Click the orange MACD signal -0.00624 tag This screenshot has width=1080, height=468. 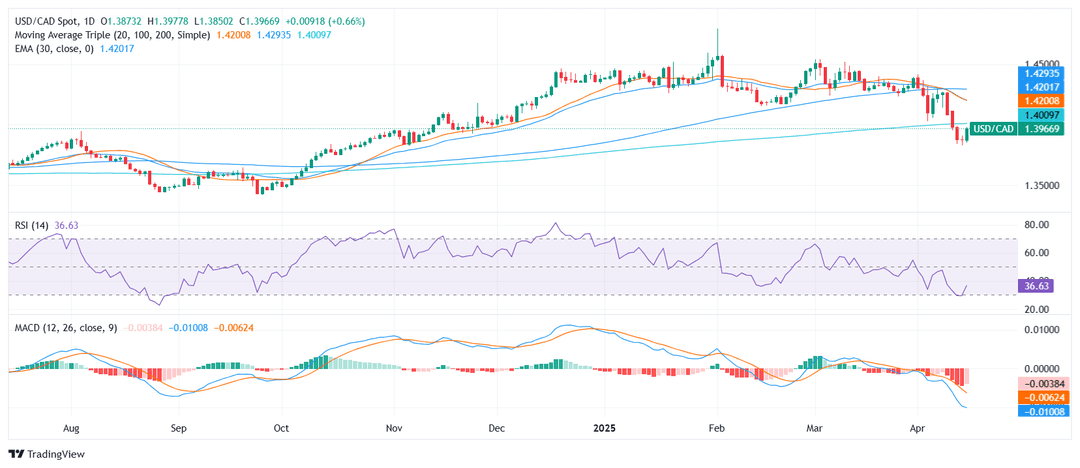1043,397
